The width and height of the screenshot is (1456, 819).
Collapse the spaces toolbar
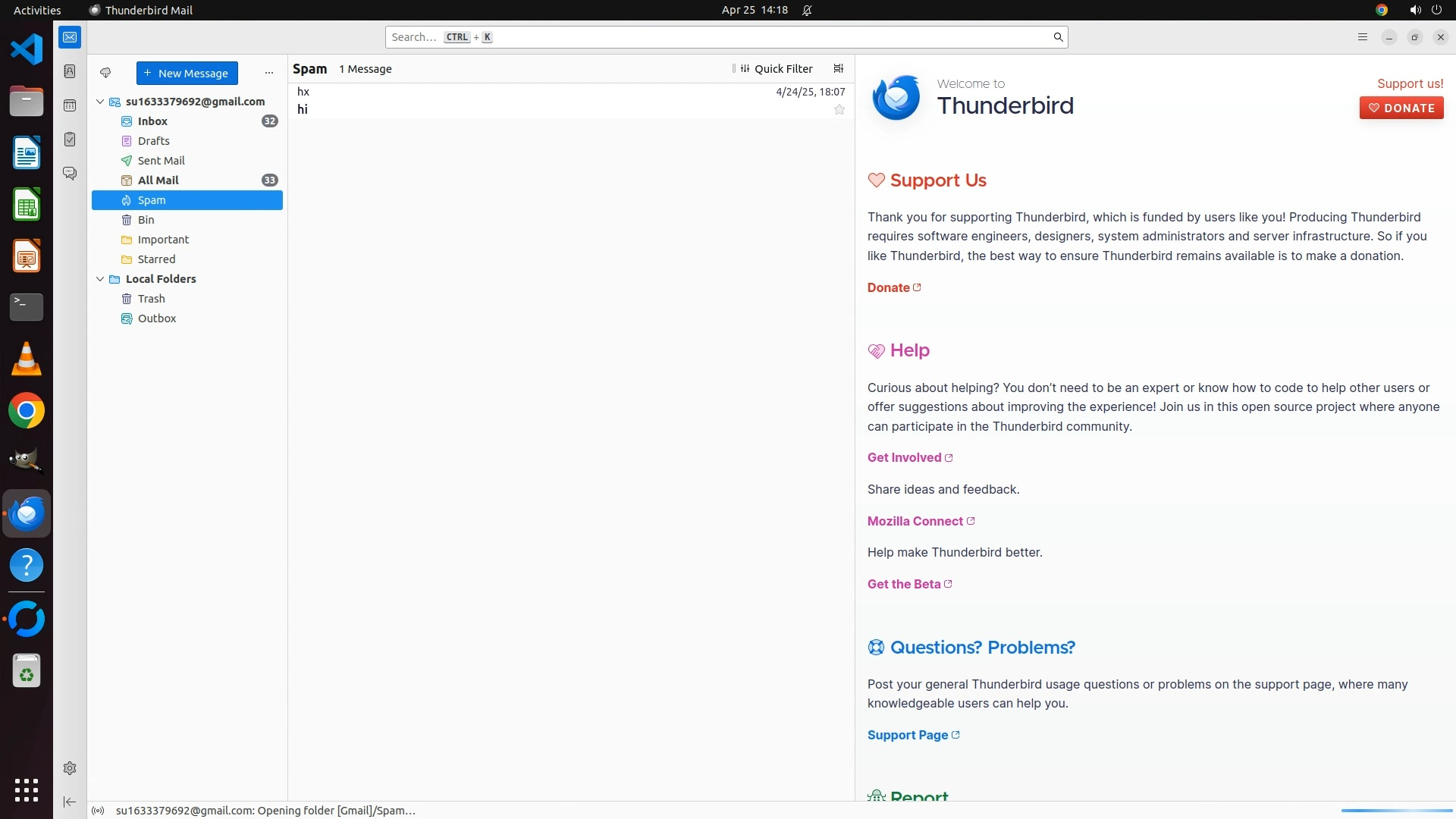point(70,802)
